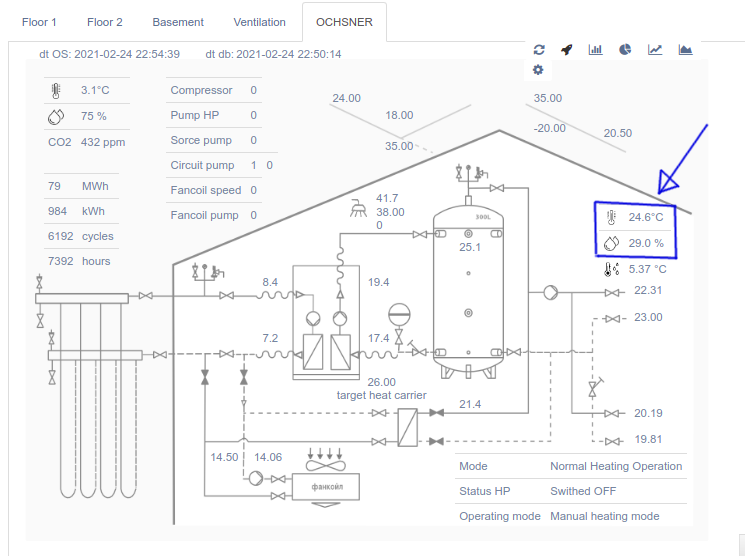Click the CO2 432 ppm reading

click(86, 142)
